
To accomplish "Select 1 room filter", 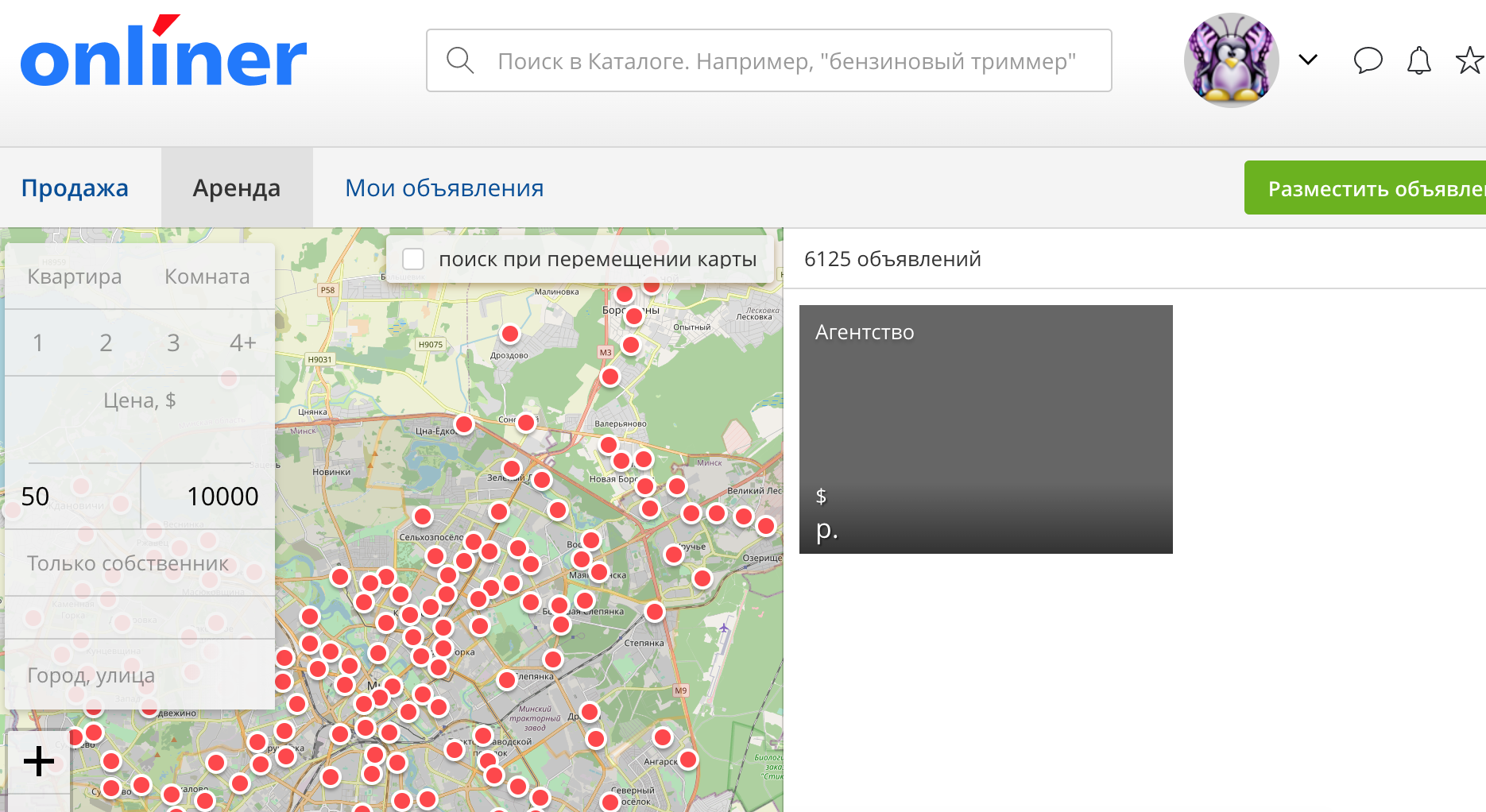I will (37, 342).
